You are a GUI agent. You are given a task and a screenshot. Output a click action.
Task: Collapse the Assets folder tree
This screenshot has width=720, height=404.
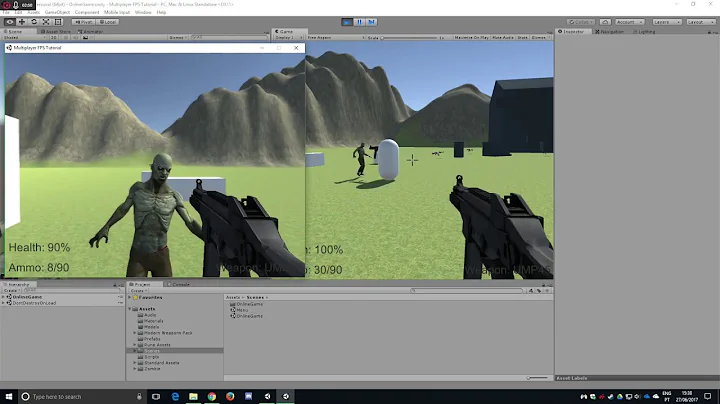(130, 309)
